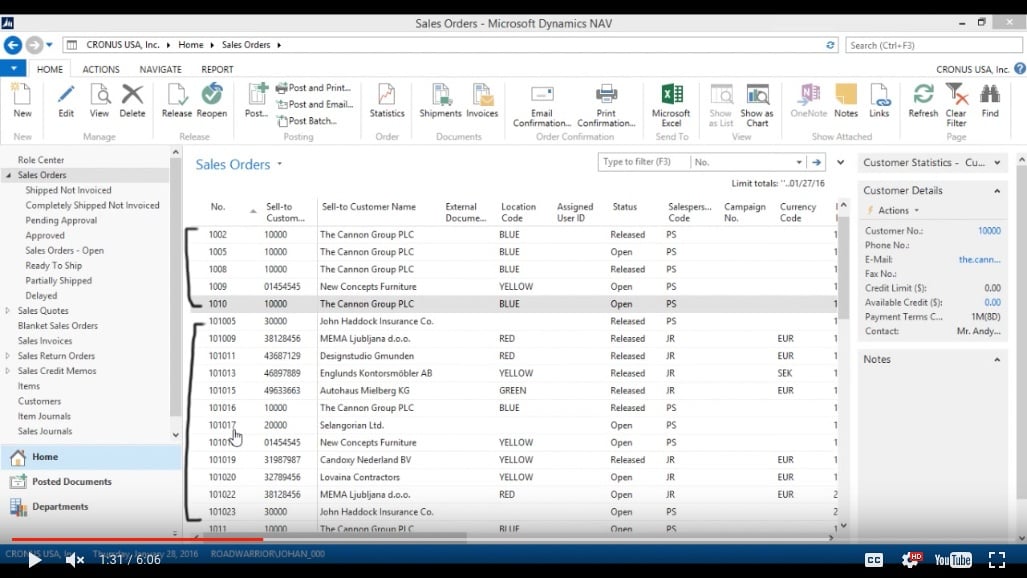Open the Statistics icon in Order group

click(387, 96)
